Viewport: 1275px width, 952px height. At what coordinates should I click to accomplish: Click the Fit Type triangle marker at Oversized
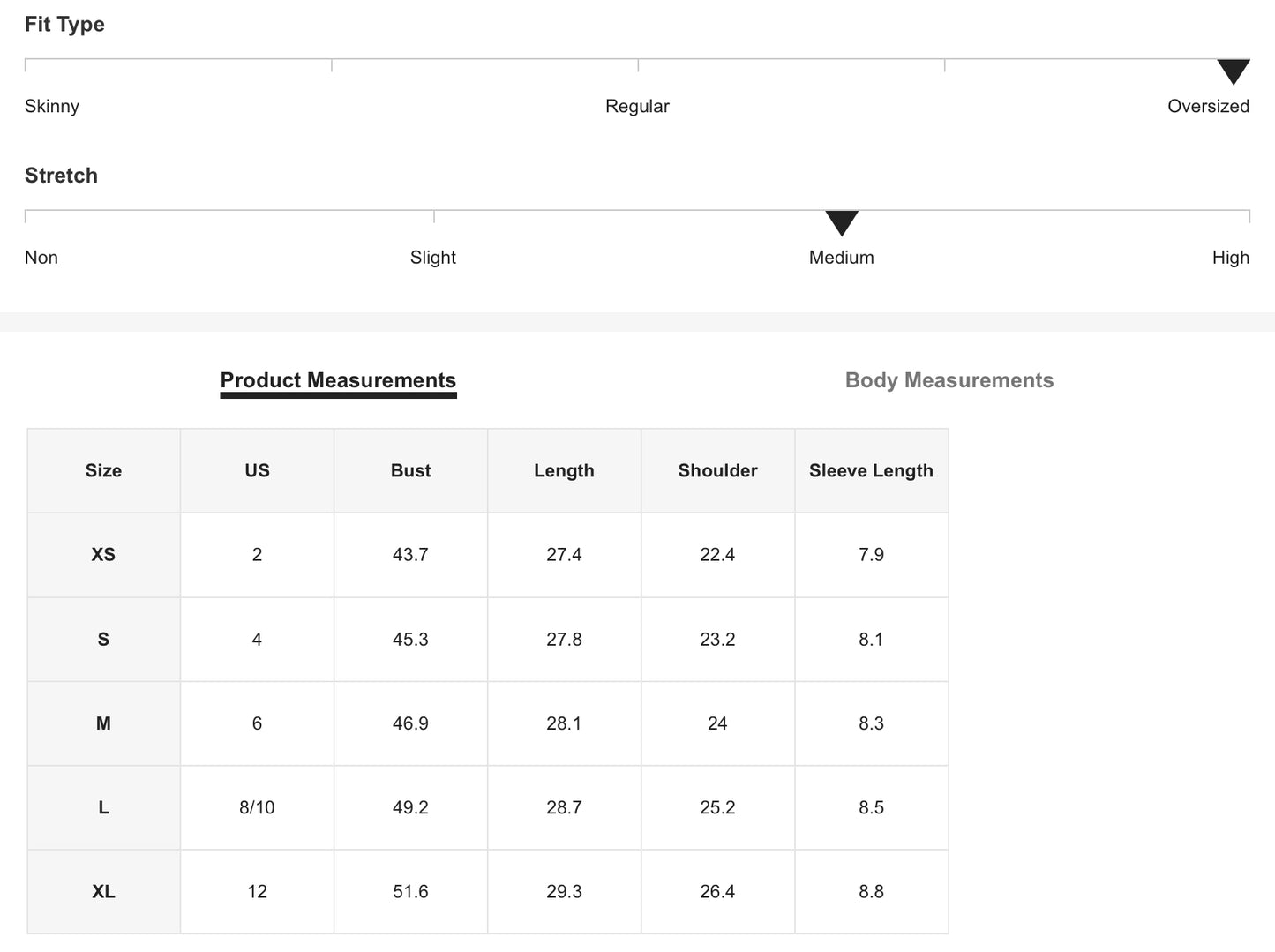(1233, 71)
